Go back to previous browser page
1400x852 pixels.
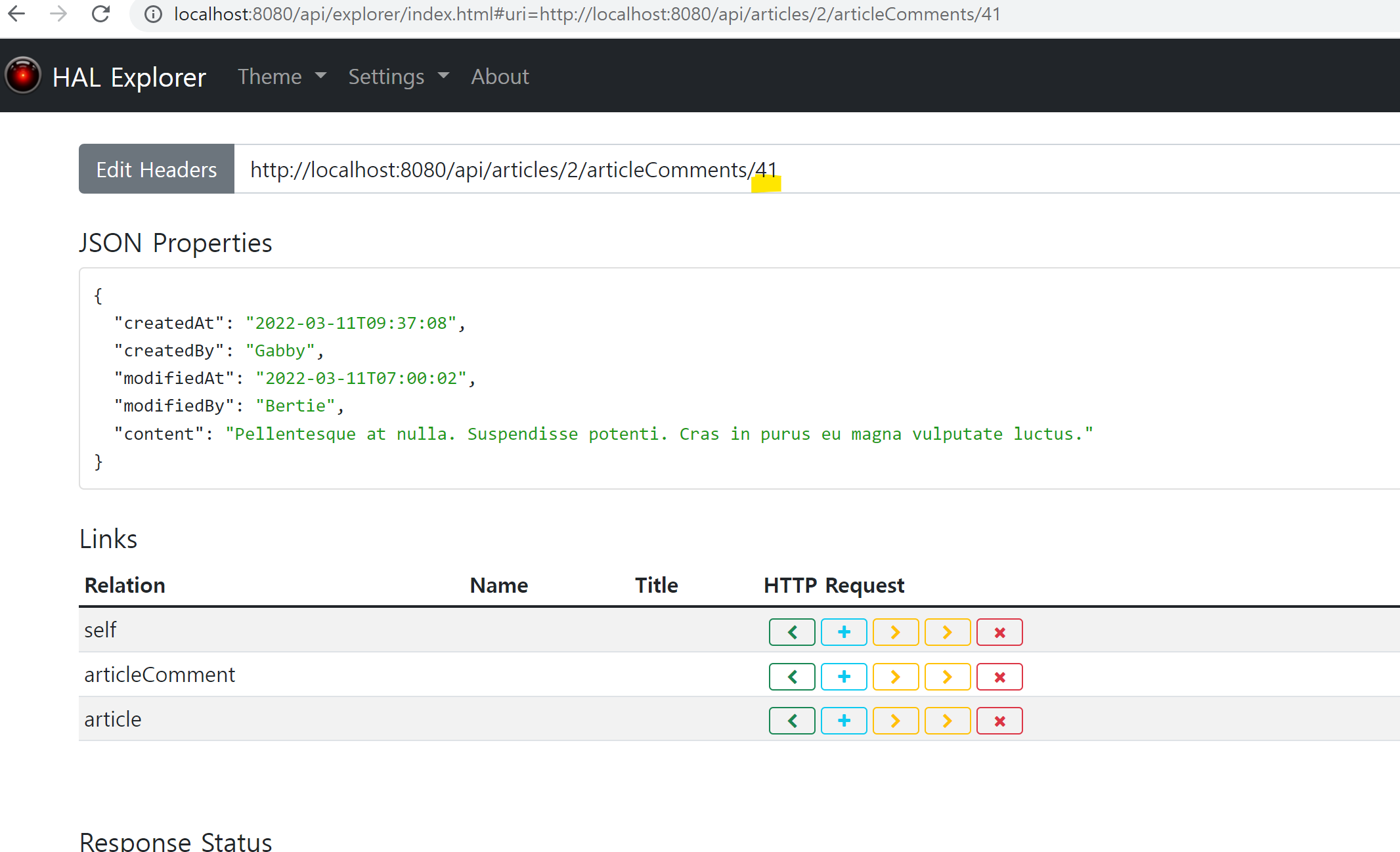[x=16, y=14]
